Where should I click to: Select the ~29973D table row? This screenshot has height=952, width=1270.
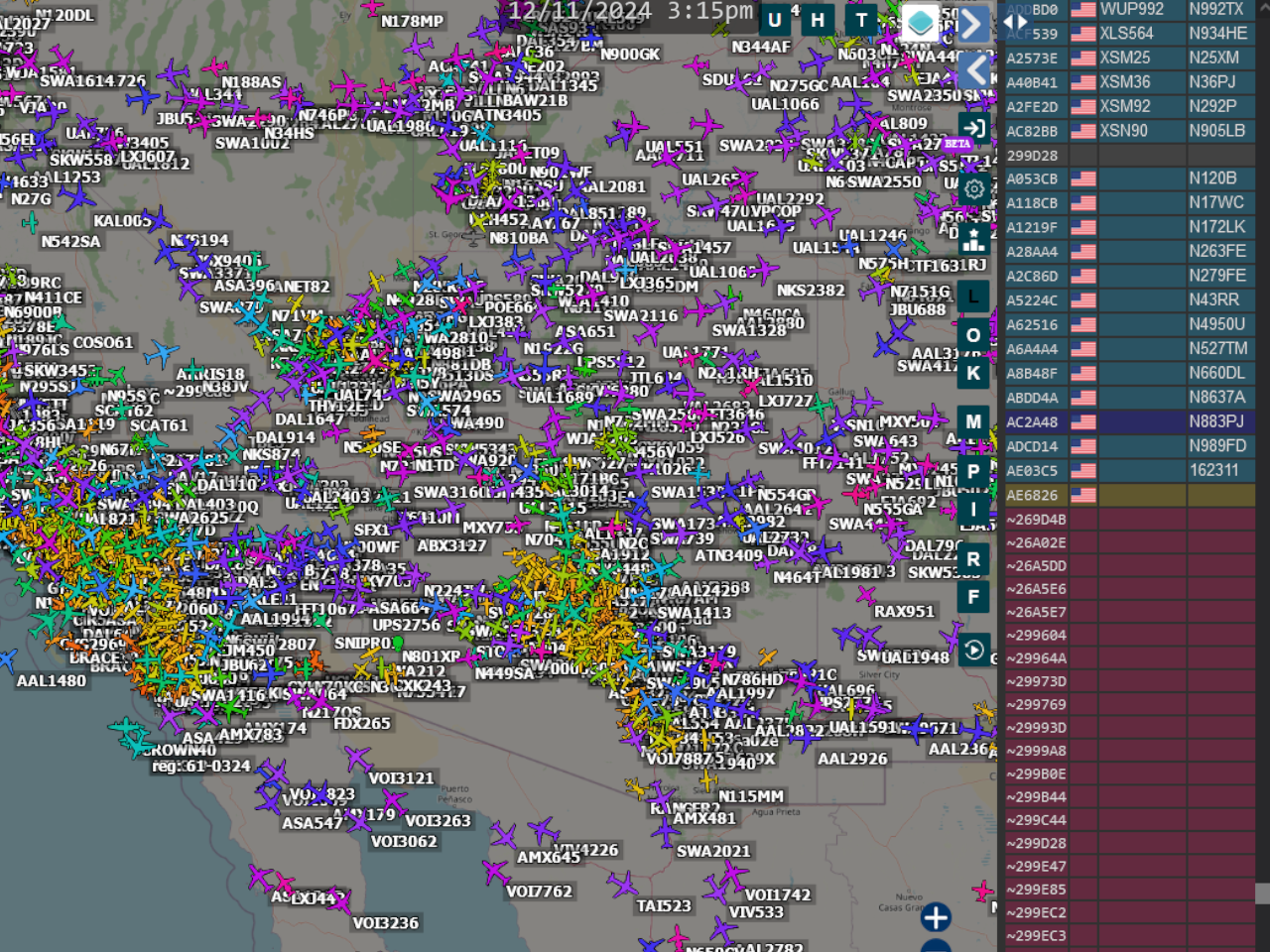click(x=1130, y=681)
